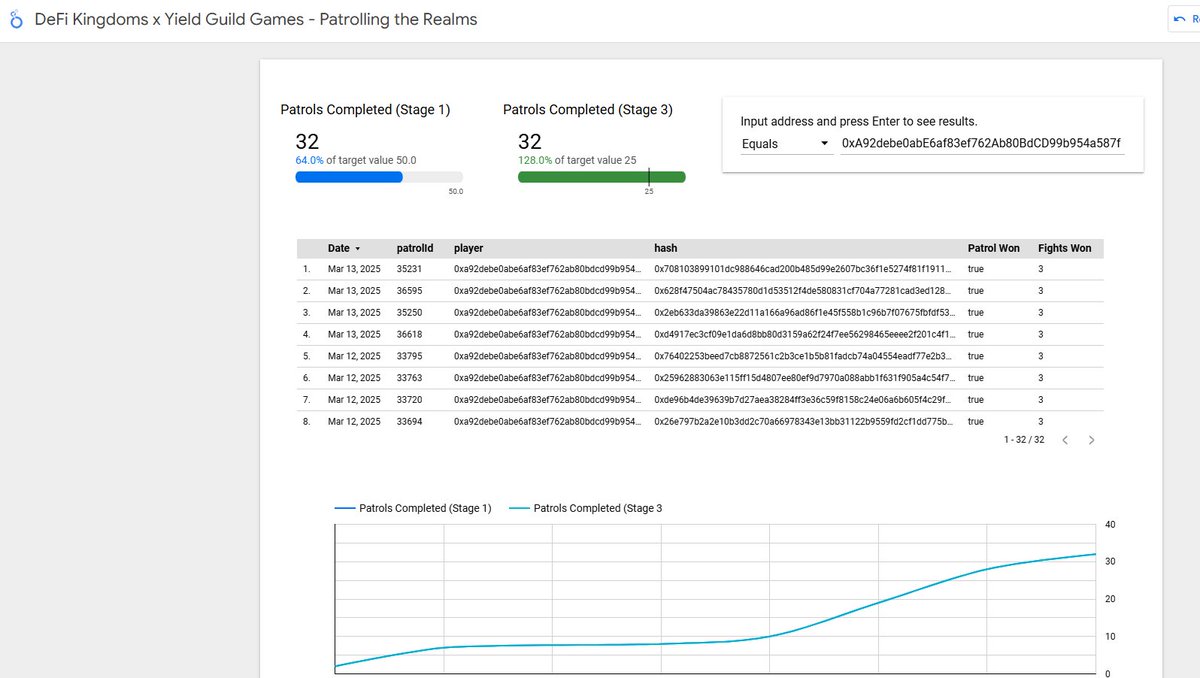
Task: Click patrolId 33763 cell
Action: (x=409, y=378)
